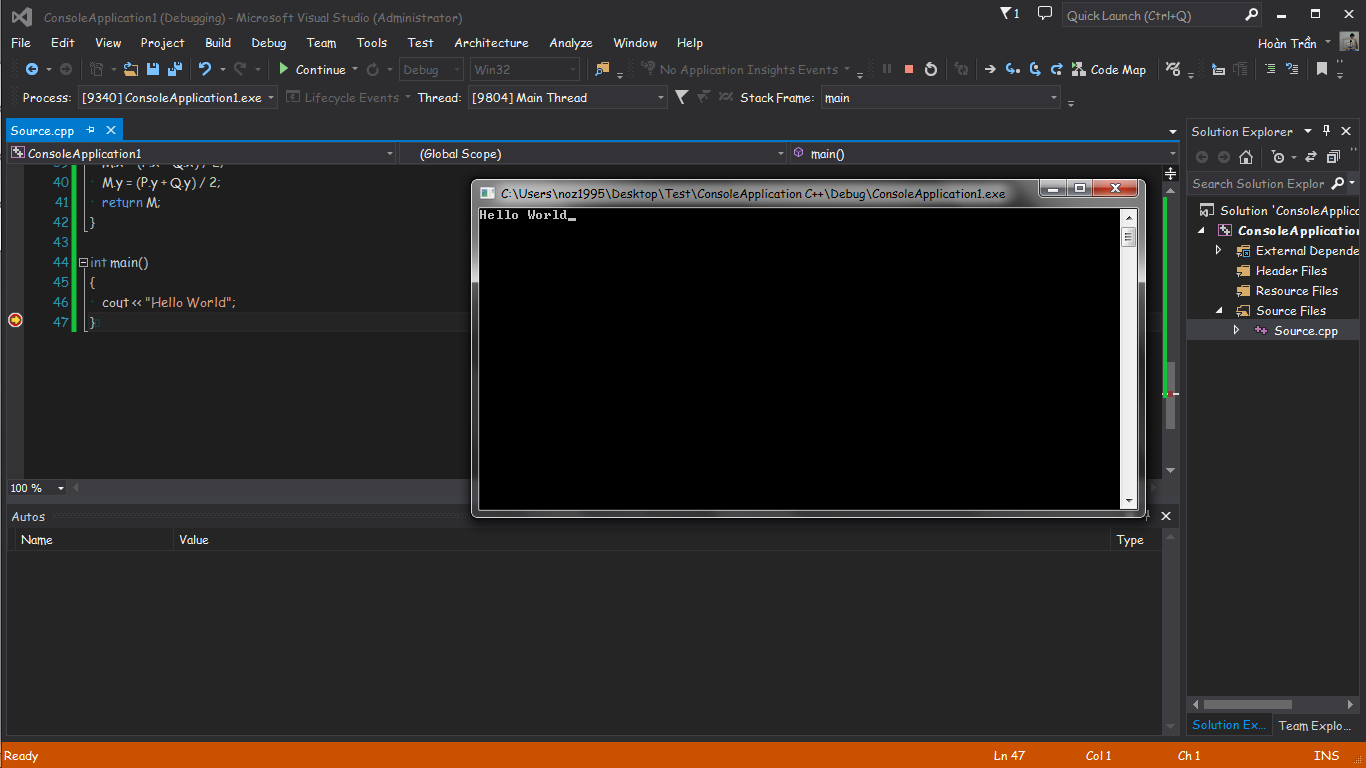Click the Restart debugging icon
Viewport: 1366px width, 768px height.
[931, 69]
